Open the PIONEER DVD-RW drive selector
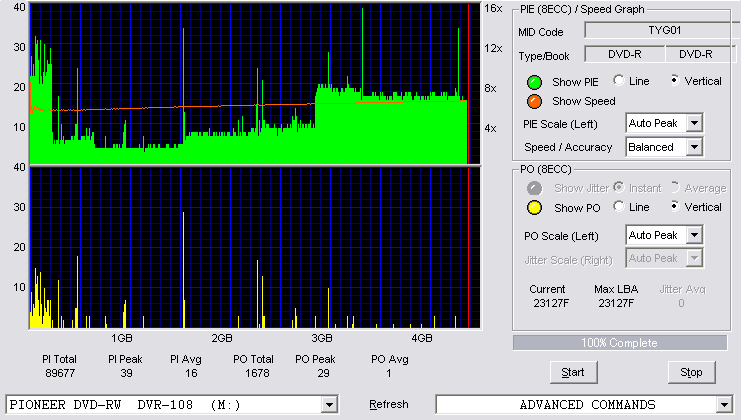Viewport: 742px width, 420px height. click(329, 405)
